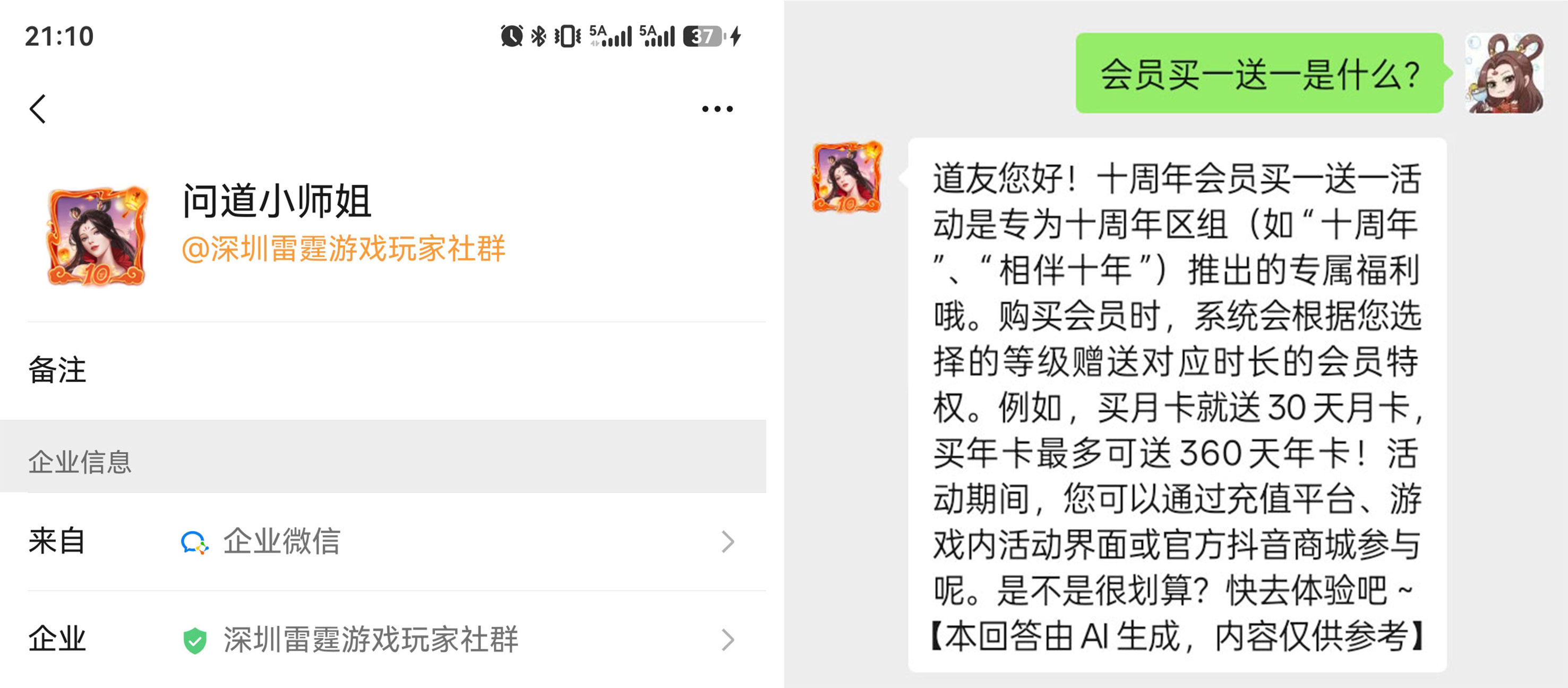Screen dimensions: 1568x688
Task: Tap the green 会员买一送一是什么 message bubble
Action: [1259, 73]
